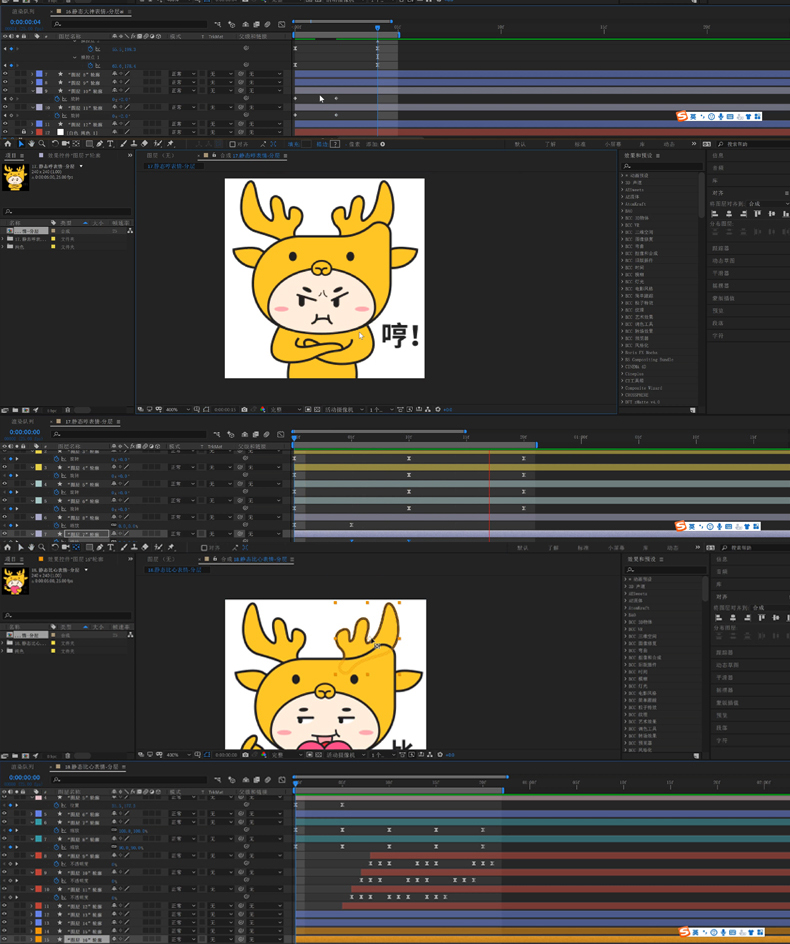Select the Eraser tool above the 哼! preview
Viewport: 790px width, 944px height.
145,144
